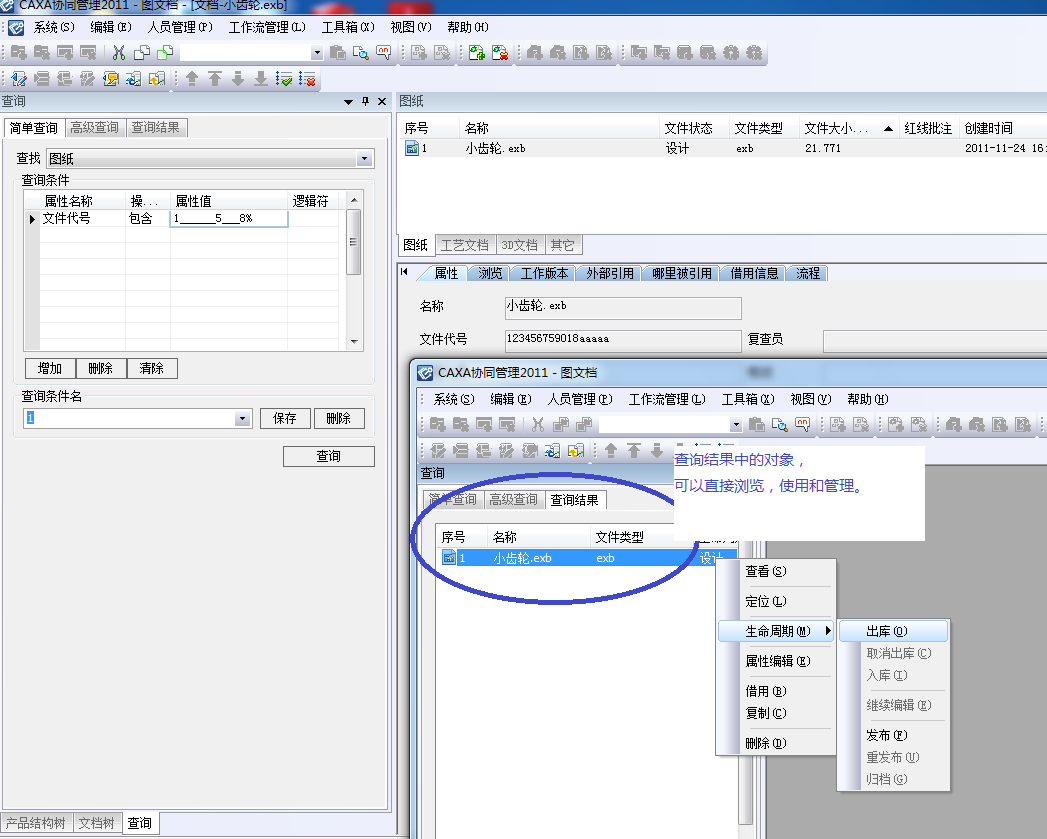Click the move down arrow icon
Image resolution: width=1047 pixels, height=839 pixels.
238,79
